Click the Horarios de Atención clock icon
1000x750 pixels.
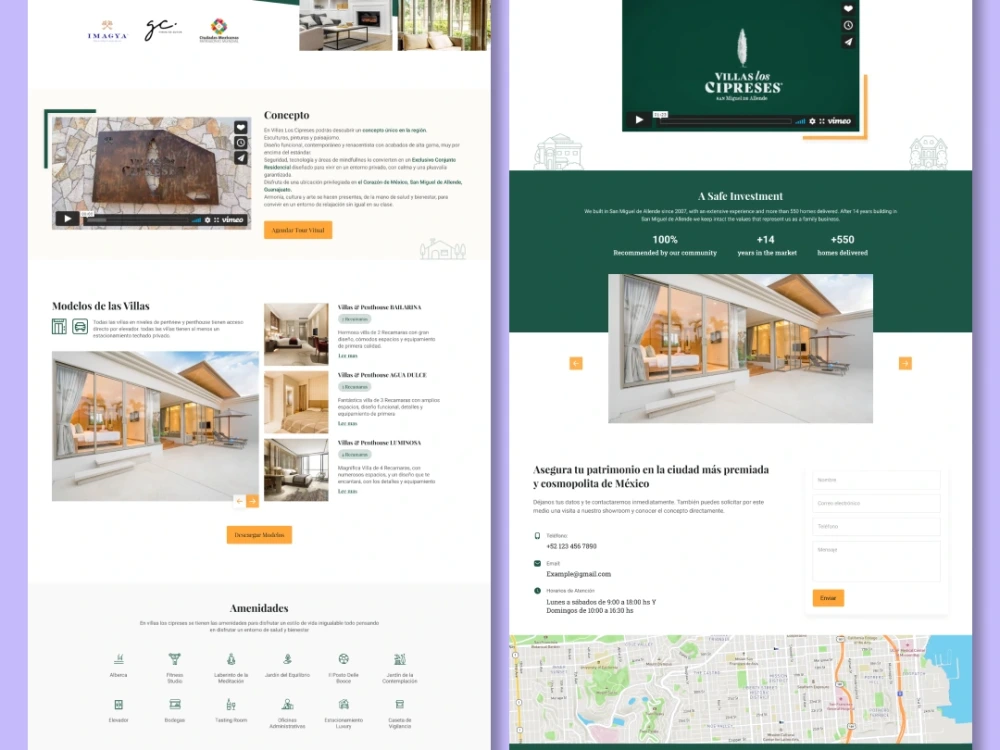click(x=537, y=591)
